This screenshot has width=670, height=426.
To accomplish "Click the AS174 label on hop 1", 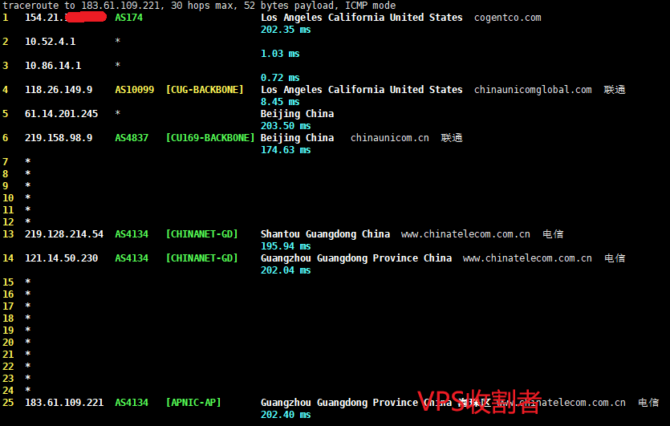I will (x=128, y=17).
